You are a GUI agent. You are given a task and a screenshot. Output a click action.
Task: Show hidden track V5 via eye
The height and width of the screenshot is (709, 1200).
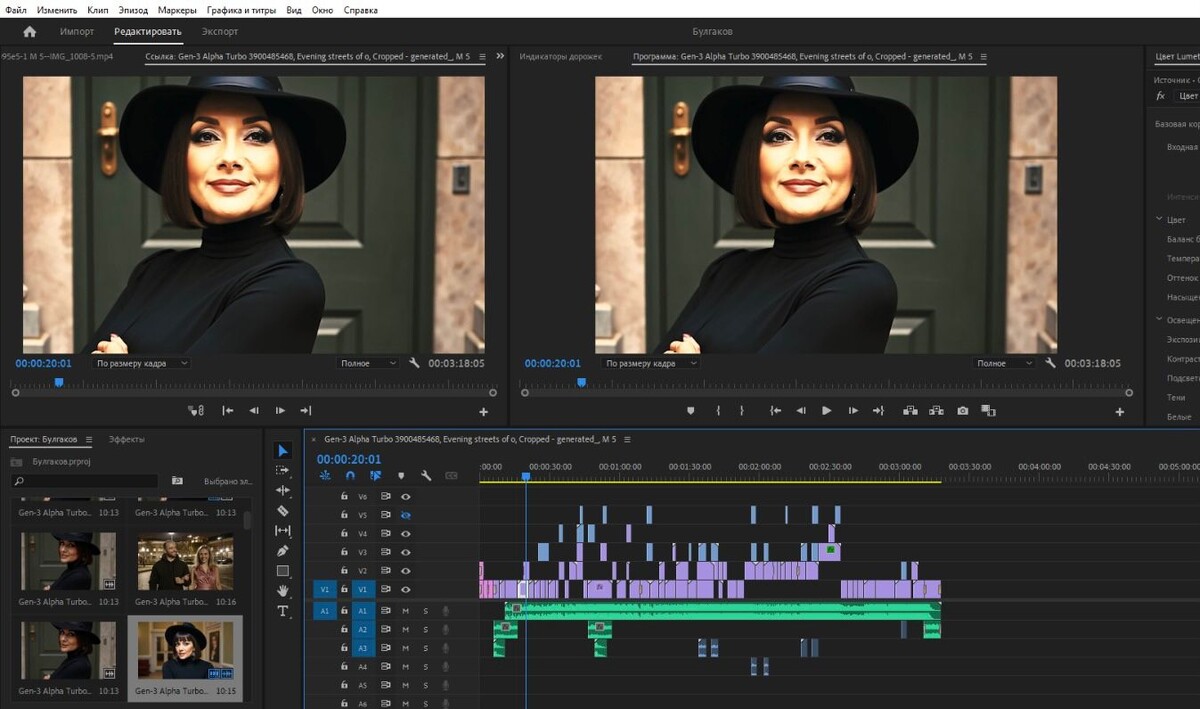[x=406, y=515]
